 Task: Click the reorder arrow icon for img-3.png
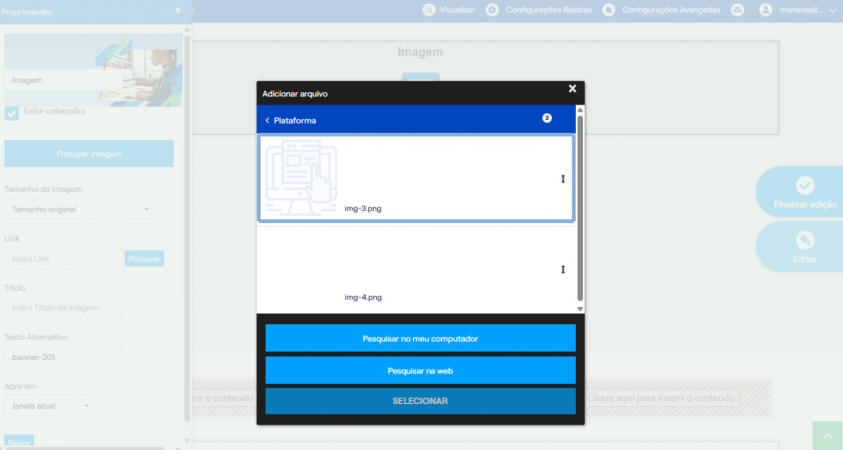tap(563, 179)
